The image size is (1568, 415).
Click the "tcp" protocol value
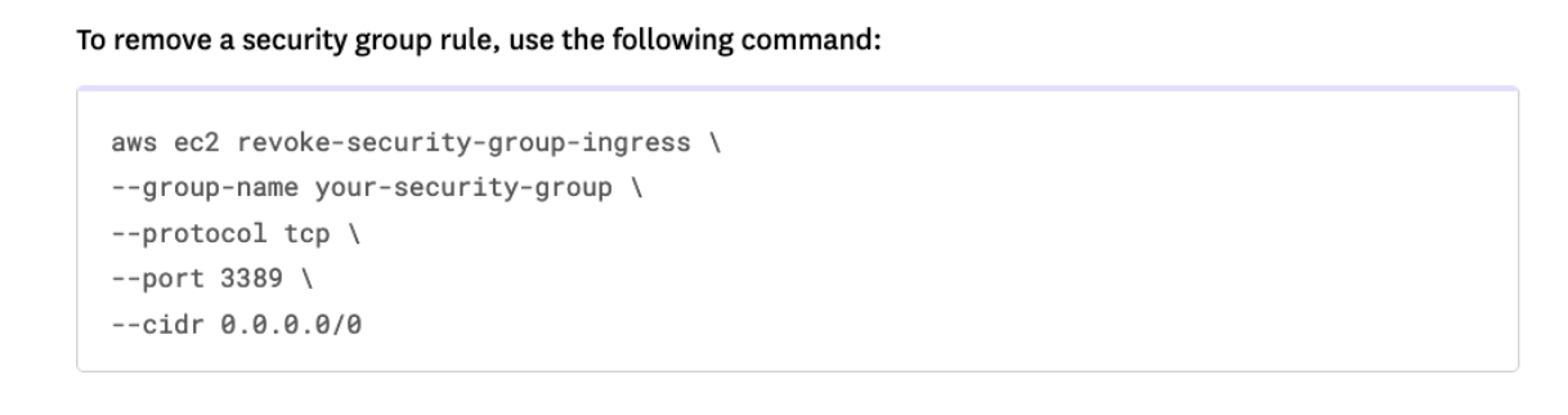tap(306, 233)
